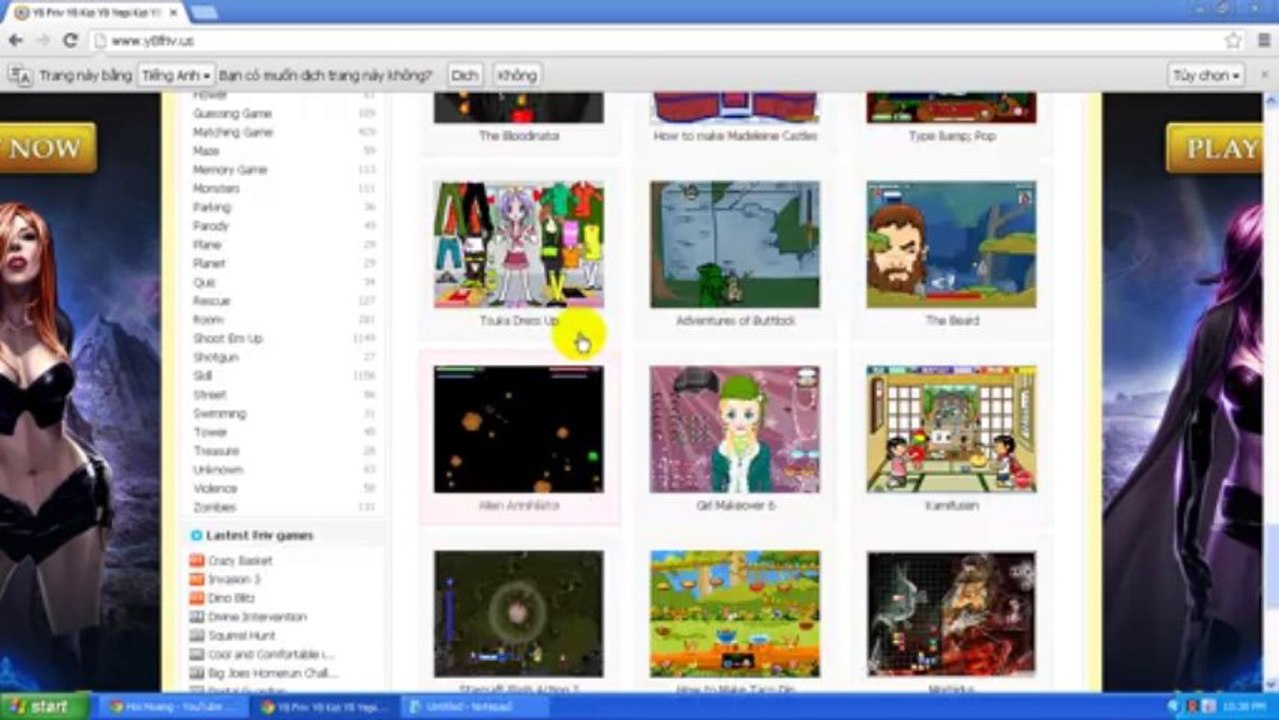Open the Adventures of Buttlock thumbnail
Screen dimensions: 1279x720
click(x=735, y=245)
